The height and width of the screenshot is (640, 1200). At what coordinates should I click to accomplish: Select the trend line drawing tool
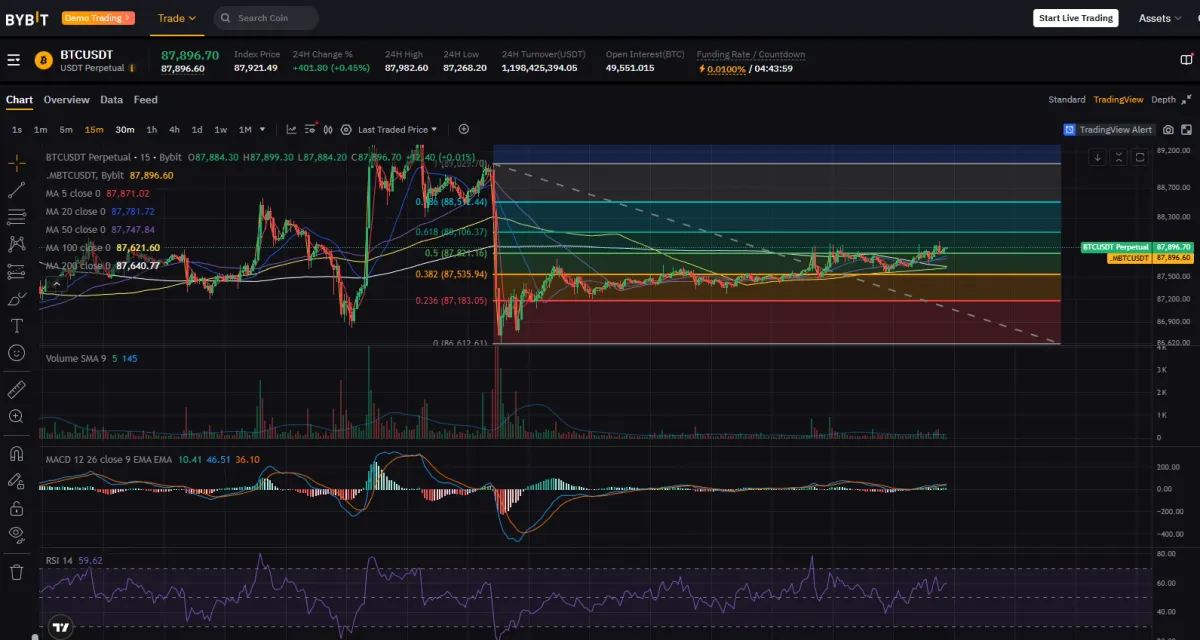click(x=16, y=189)
